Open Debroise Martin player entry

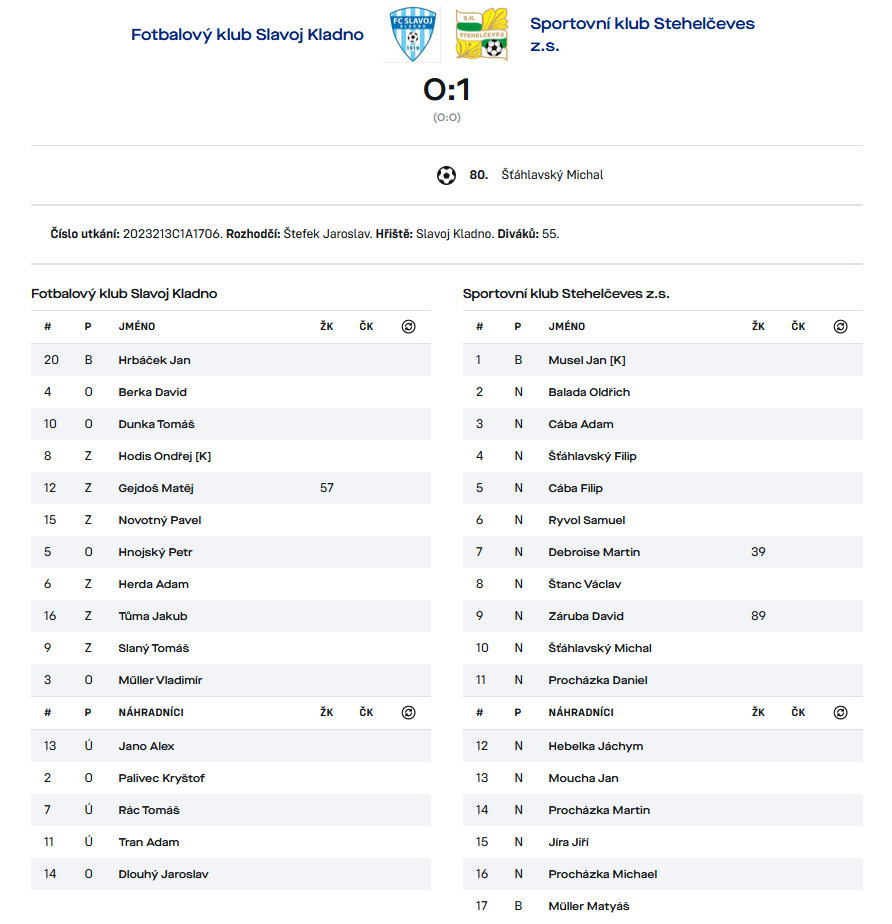tap(594, 552)
